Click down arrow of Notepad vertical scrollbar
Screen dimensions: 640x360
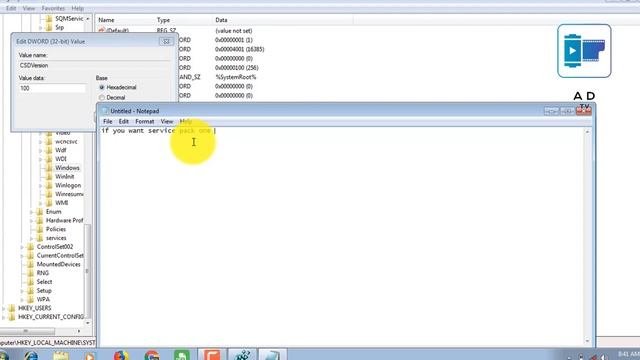587,341
